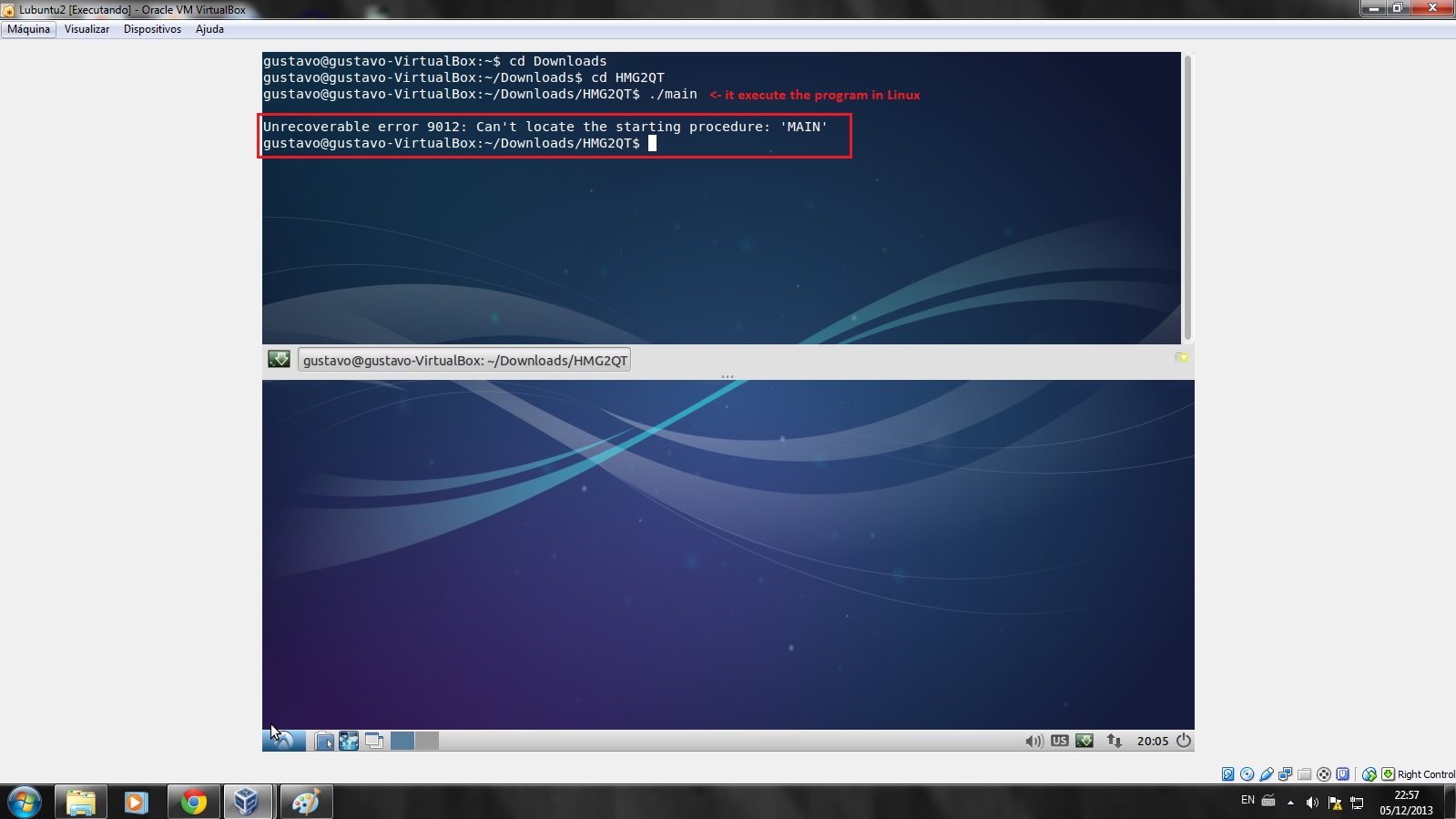Click the Windows touch keyboard tray icon
1456x819 pixels.
1268,801
